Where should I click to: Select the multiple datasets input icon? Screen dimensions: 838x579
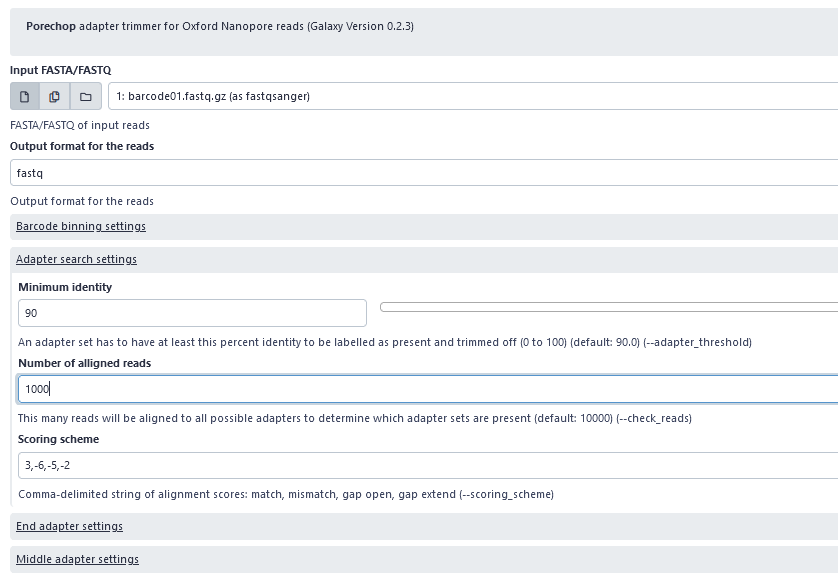[x=54, y=96]
